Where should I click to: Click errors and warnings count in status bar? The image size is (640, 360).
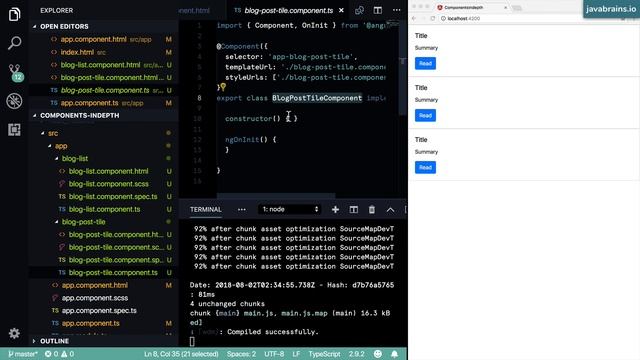coord(60,354)
